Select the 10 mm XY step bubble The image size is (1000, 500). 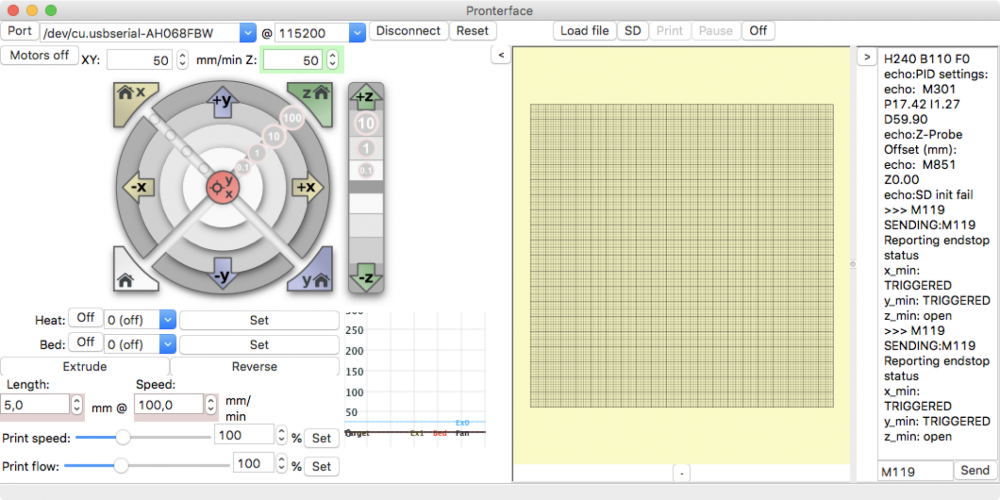point(274,136)
